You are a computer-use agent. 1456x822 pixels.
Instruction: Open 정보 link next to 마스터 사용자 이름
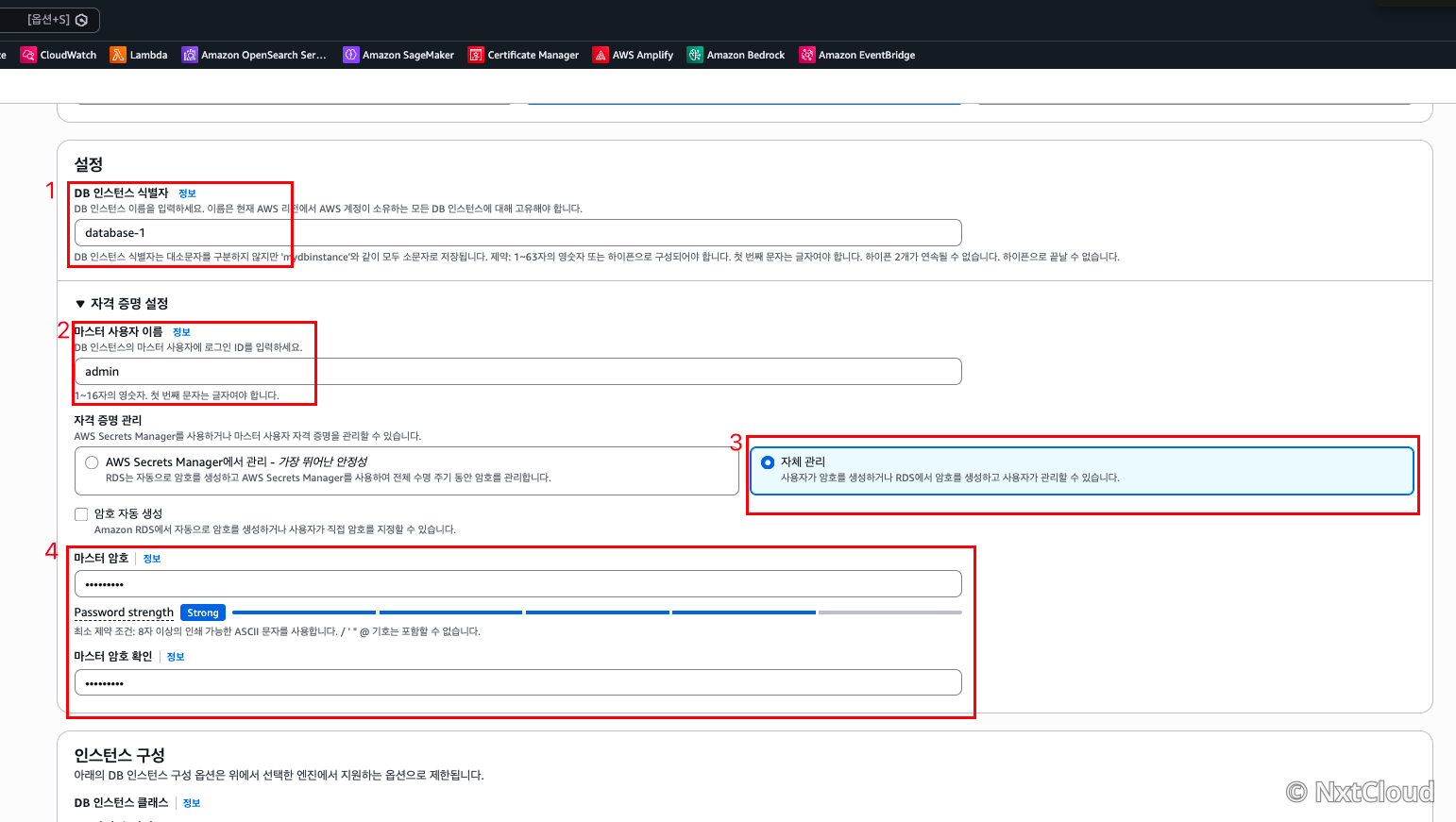pos(181,332)
